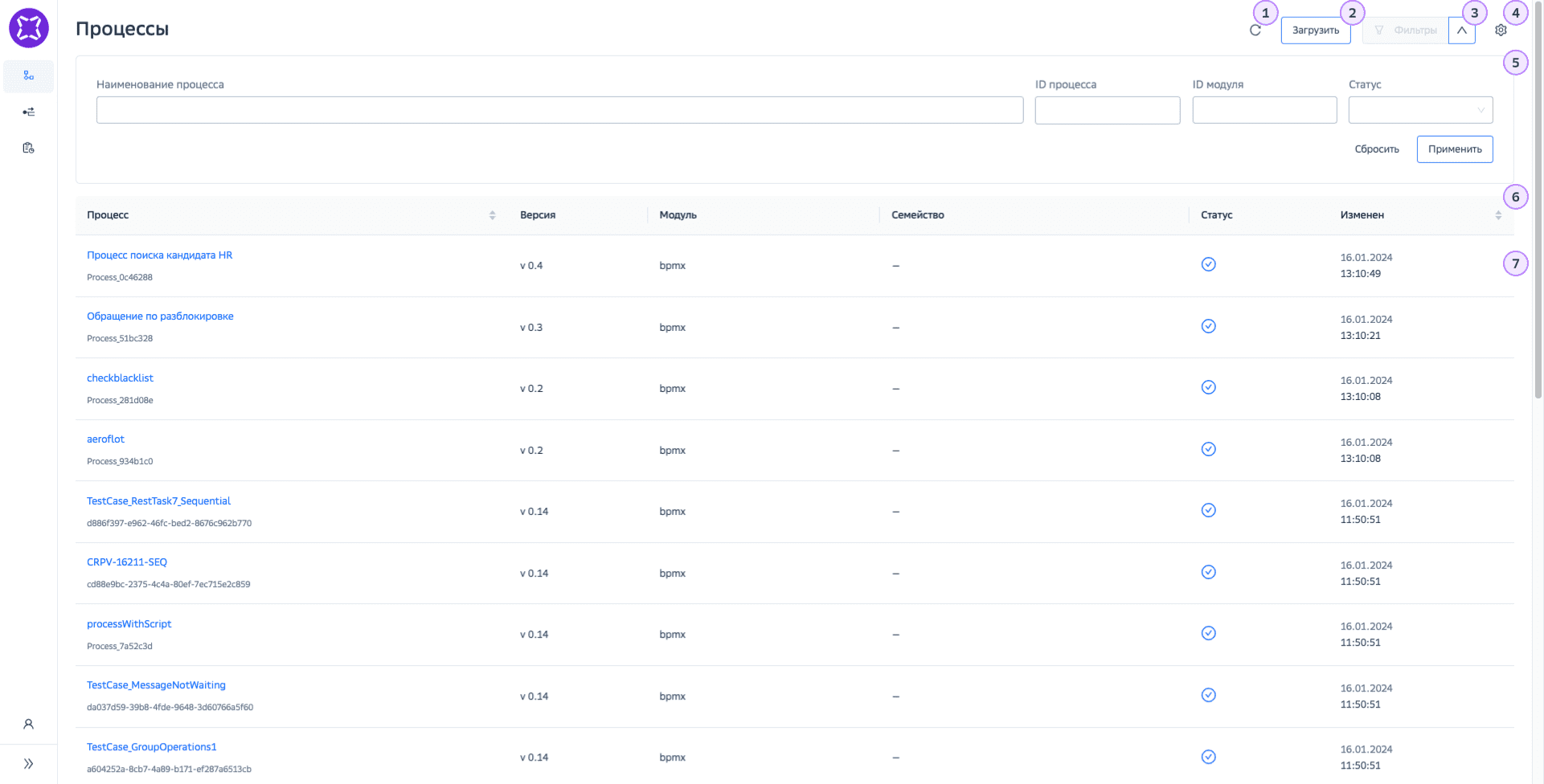Click the refresh icon next to Загрузить
Image resolution: width=1544 pixels, height=784 pixels.
click(1255, 31)
